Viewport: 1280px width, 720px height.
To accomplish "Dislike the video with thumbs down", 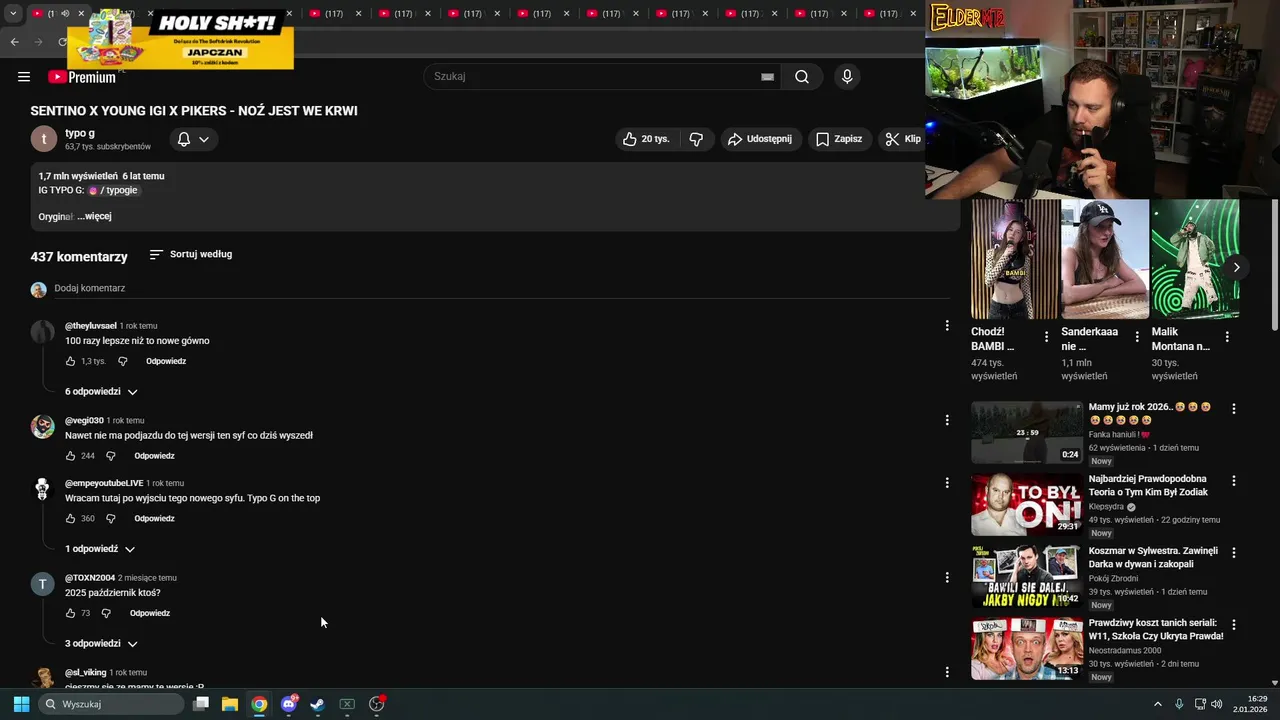I will [697, 139].
